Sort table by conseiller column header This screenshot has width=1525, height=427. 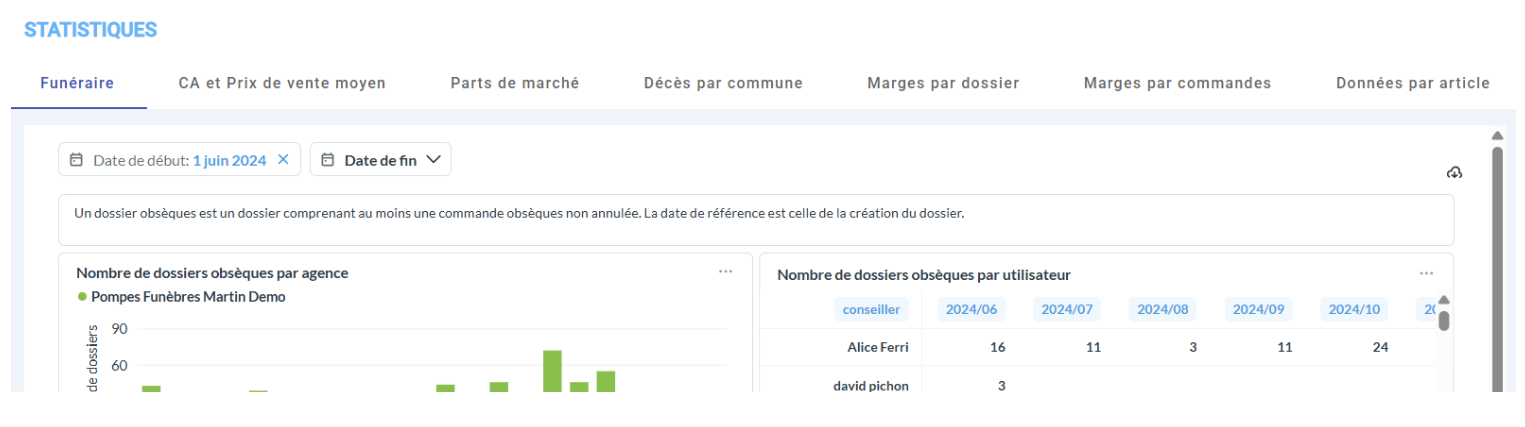[871, 310]
